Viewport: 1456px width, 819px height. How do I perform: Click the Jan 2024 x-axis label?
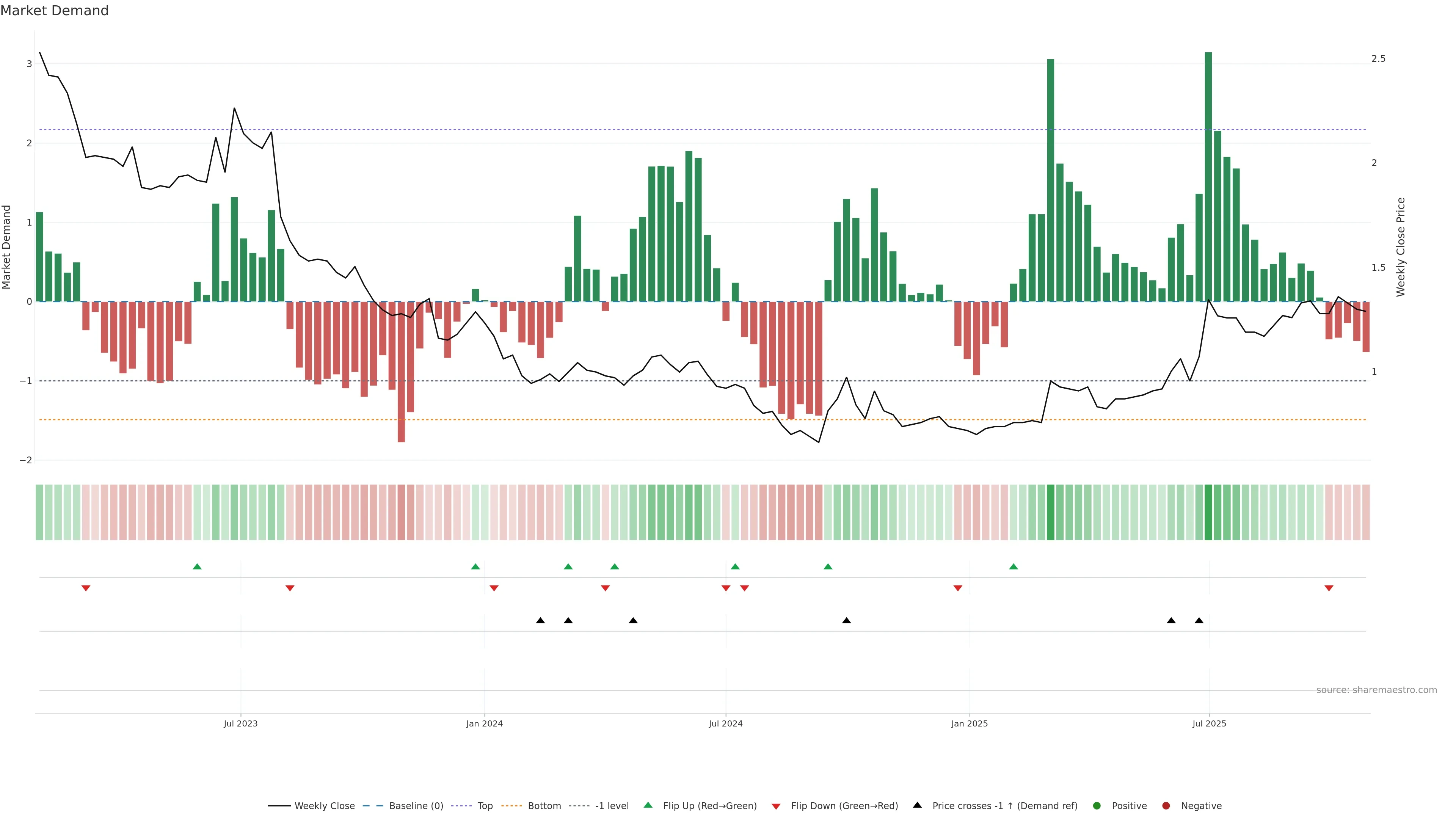[485, 724]
